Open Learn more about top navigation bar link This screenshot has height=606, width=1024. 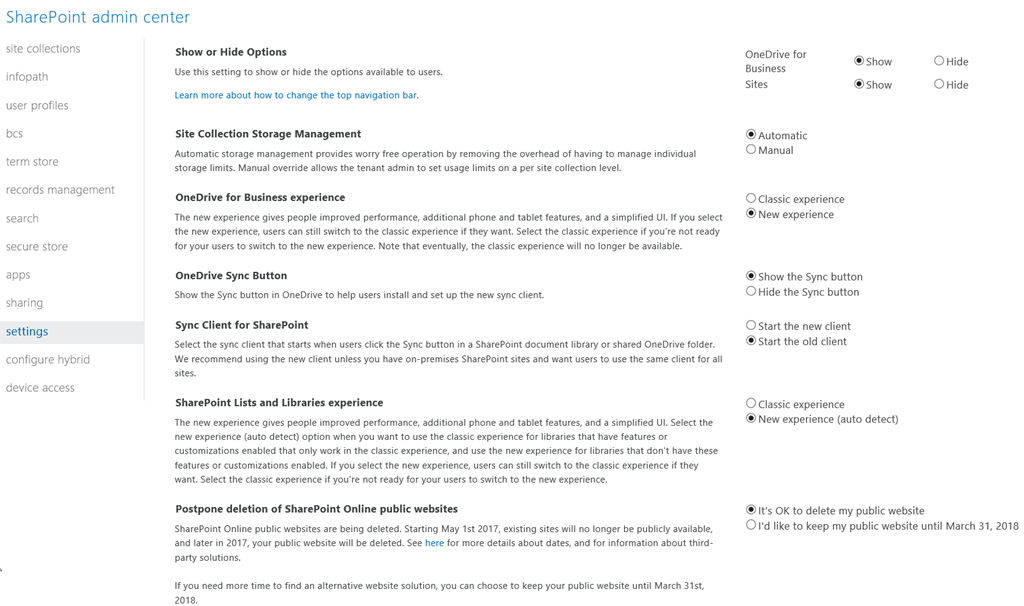(x=296, y=95)
